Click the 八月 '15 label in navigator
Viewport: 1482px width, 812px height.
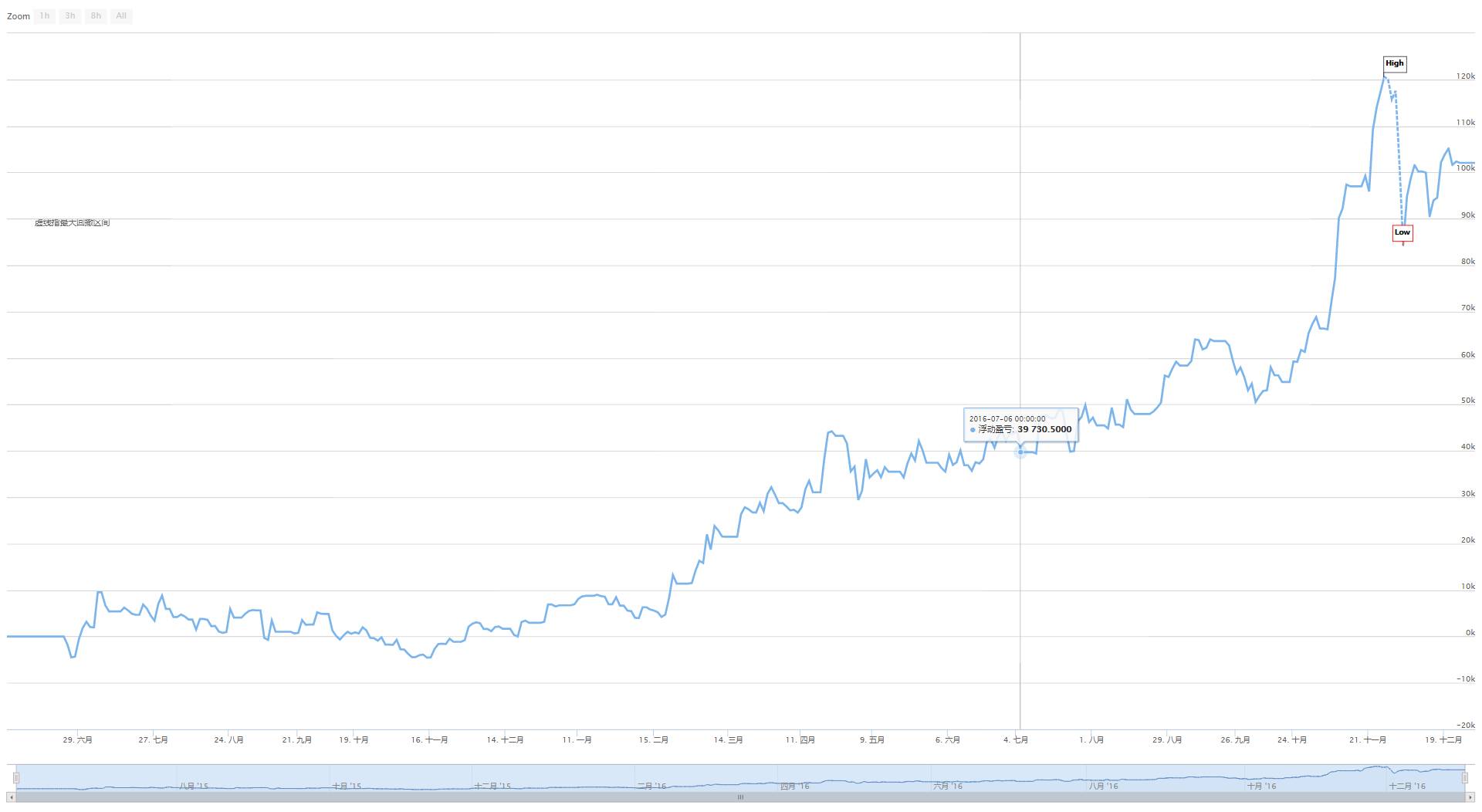(x=194, y=786)
